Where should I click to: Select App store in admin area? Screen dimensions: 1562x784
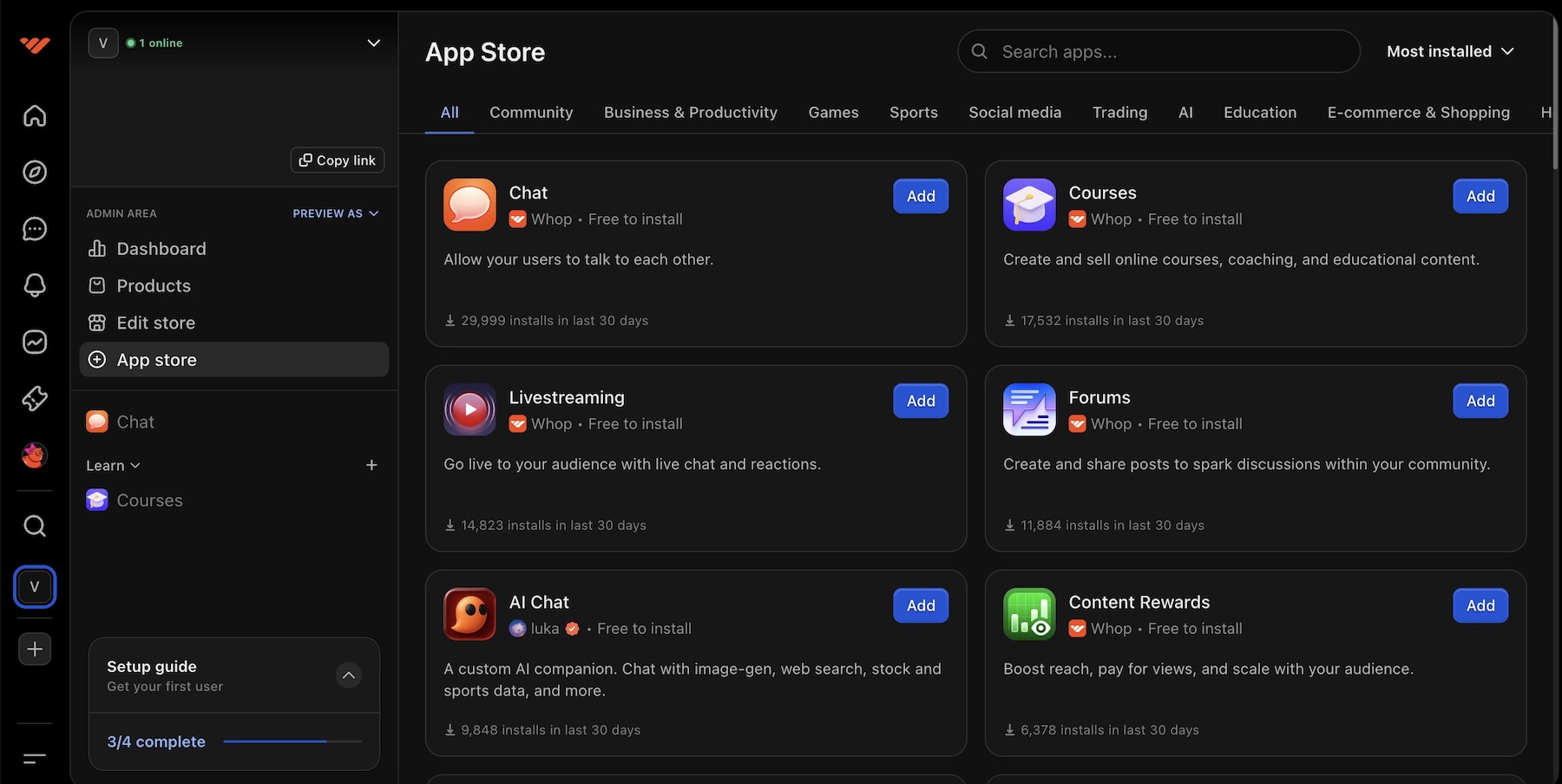coord(234,360)
